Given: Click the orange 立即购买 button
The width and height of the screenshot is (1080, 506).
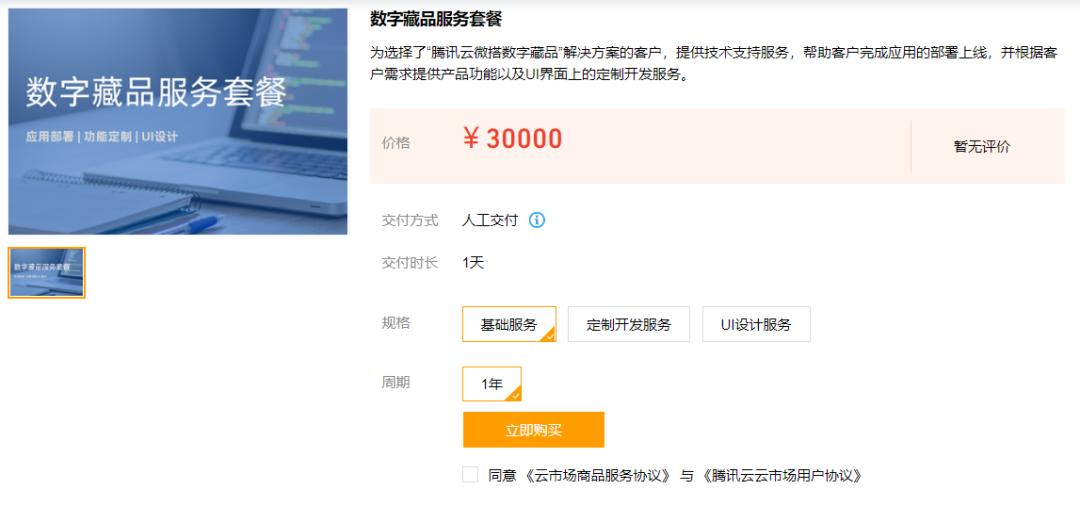Looking at the screenshot, I should coord(534,430).
